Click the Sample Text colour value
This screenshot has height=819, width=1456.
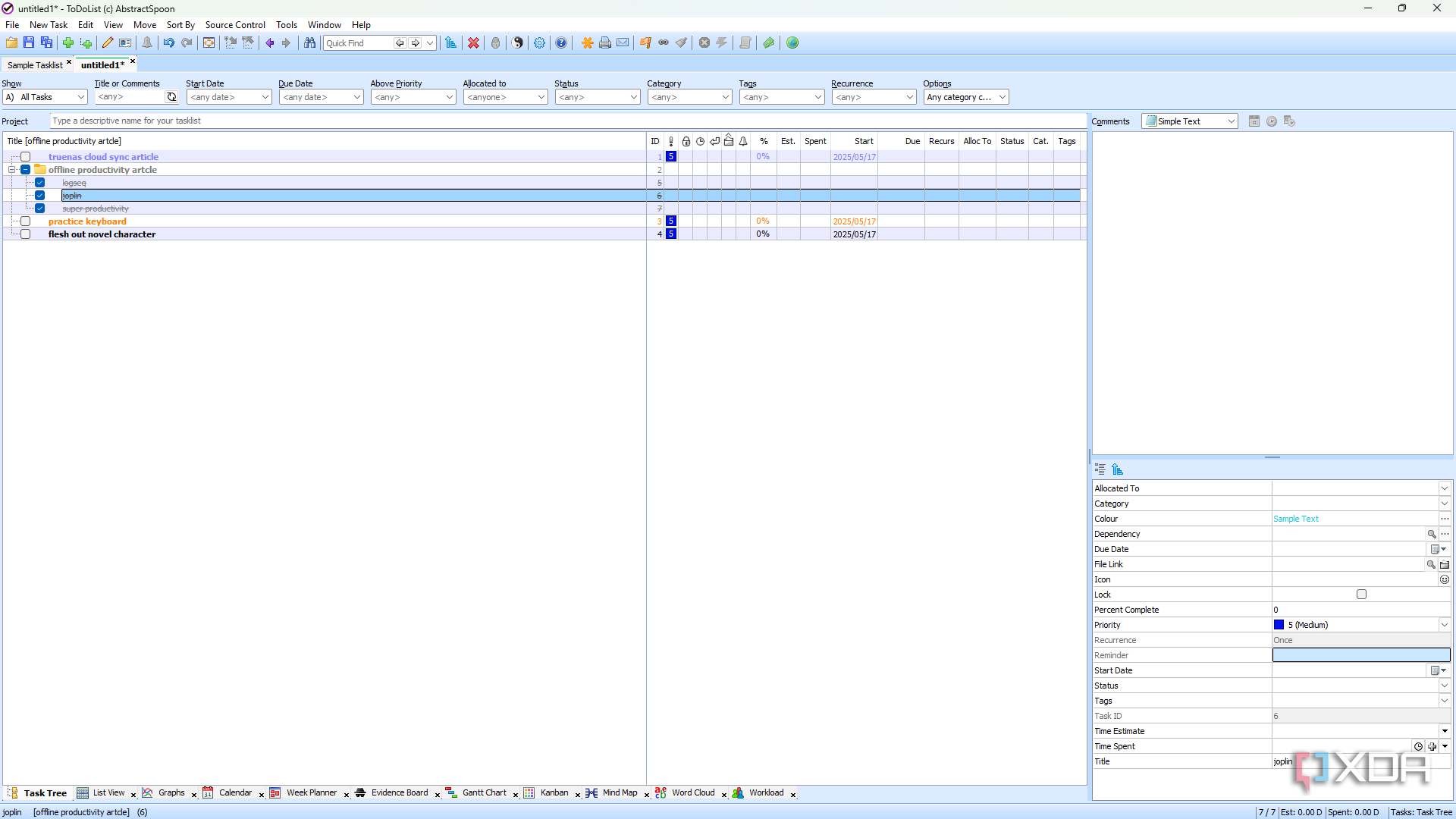(1296, 519)
